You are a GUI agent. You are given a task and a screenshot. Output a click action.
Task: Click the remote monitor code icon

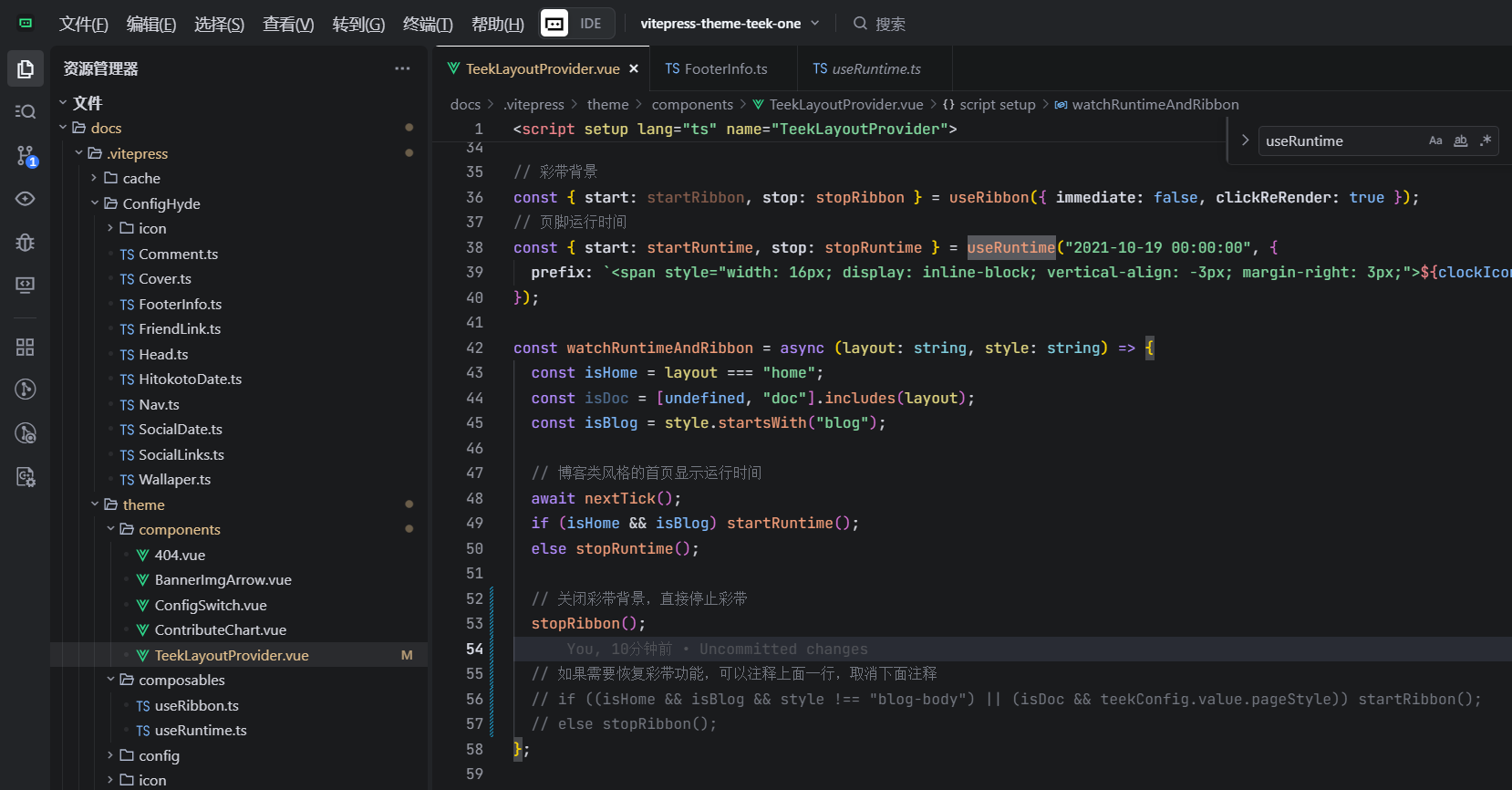(26, 285)
